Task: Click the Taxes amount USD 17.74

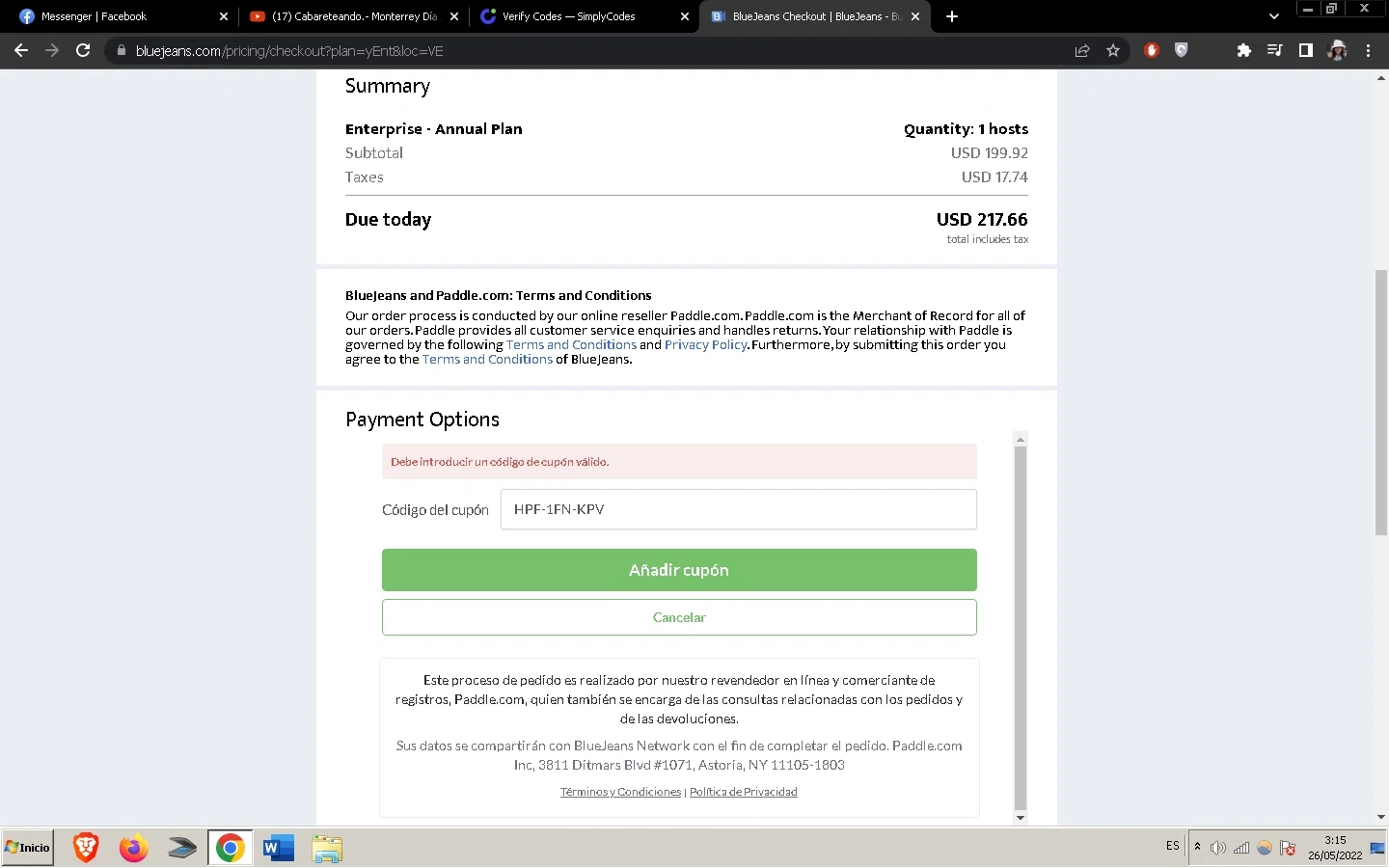Action: (994, 177)
